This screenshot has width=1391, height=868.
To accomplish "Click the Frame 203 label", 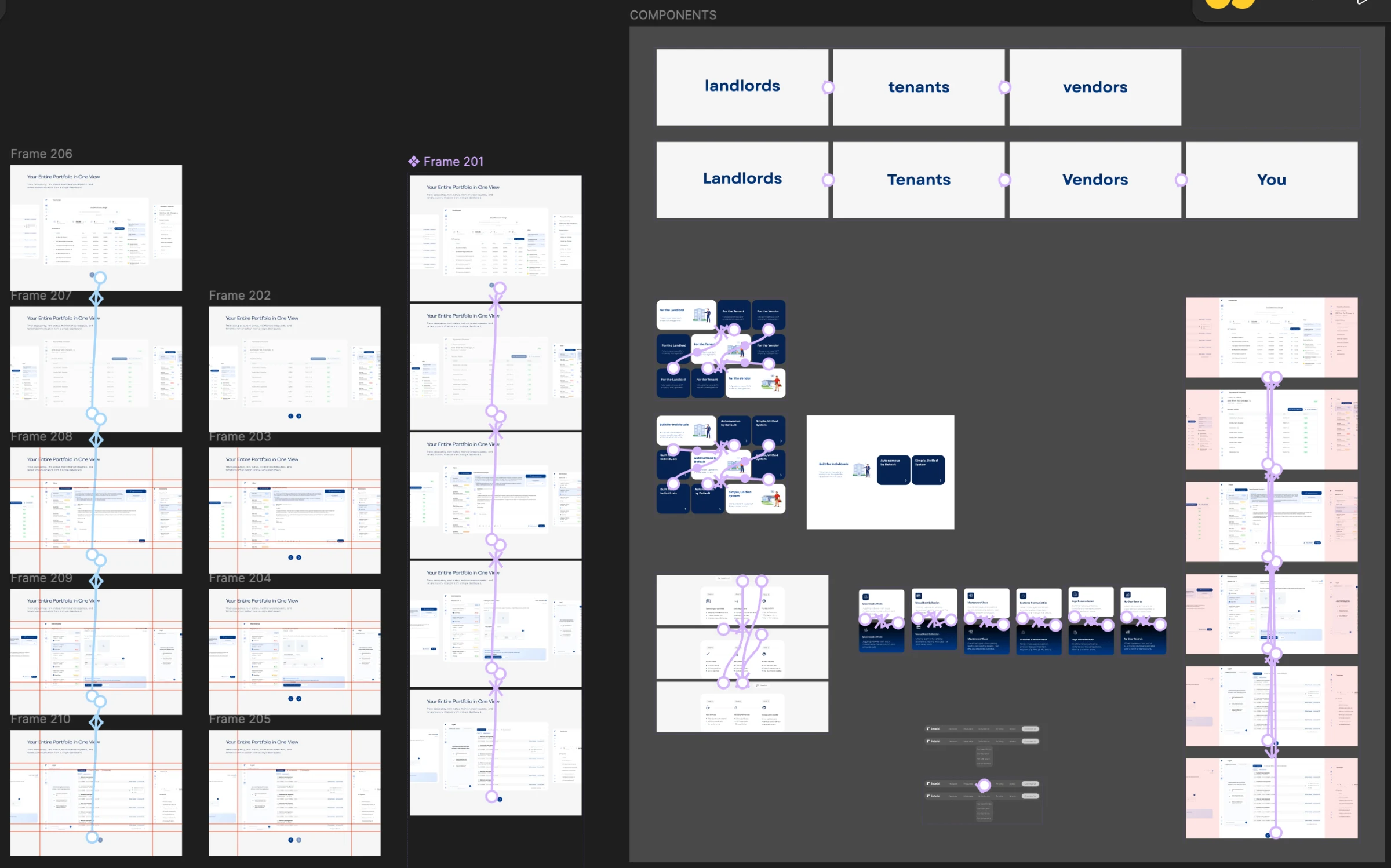I will point(239,437).
